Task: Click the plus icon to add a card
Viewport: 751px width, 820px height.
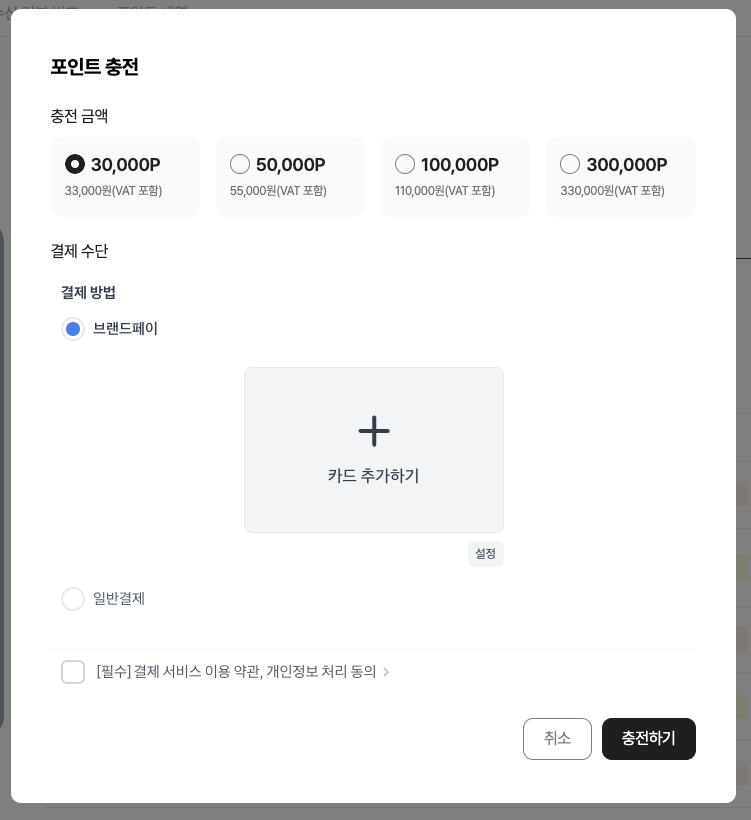Action: tap(374, 431)
